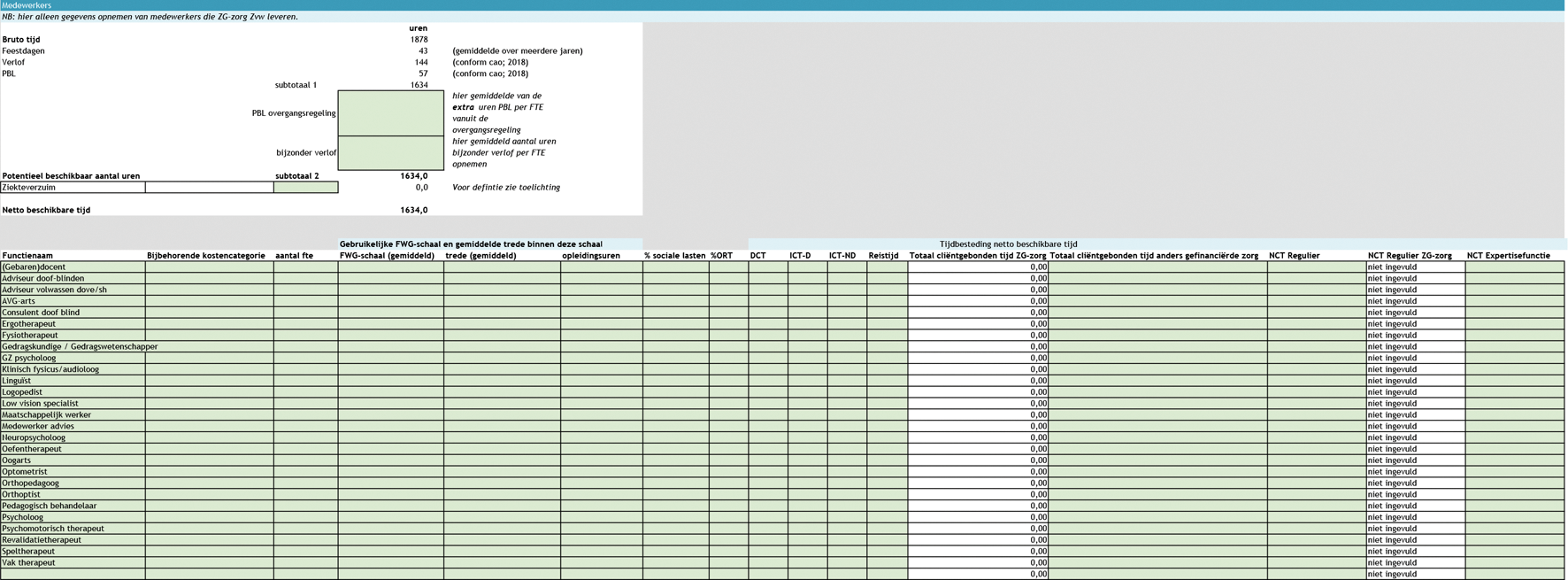Screen dimensions: 1568x580
Task: Select the Bruto tijd value 1878
Action: pyautogui.click(x=419, y=40)
